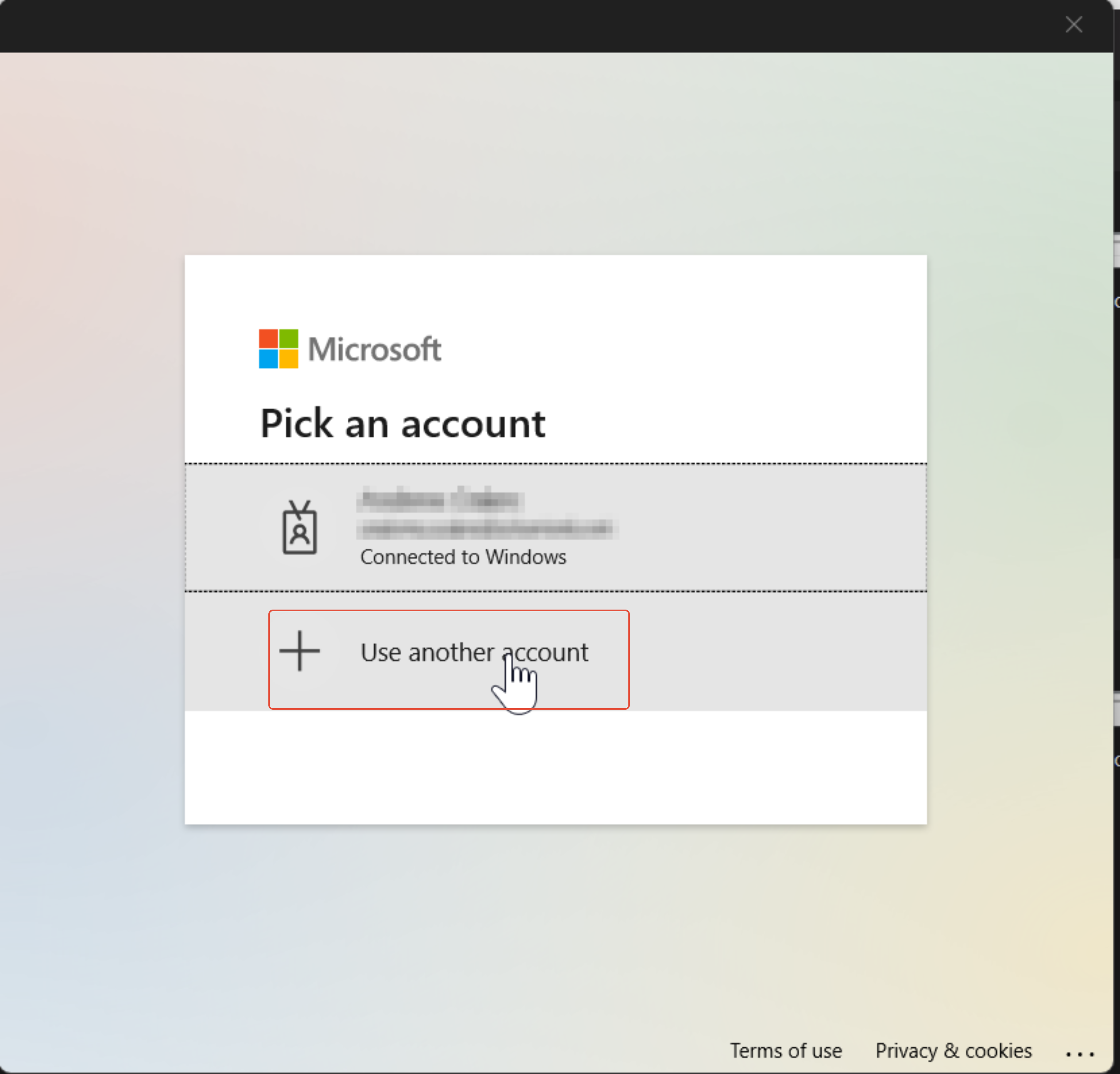Image resolution: width=1120 pixels, height=1074 pixels.
Task: Click the blurred account name text
Action: (x=440, y=500)
